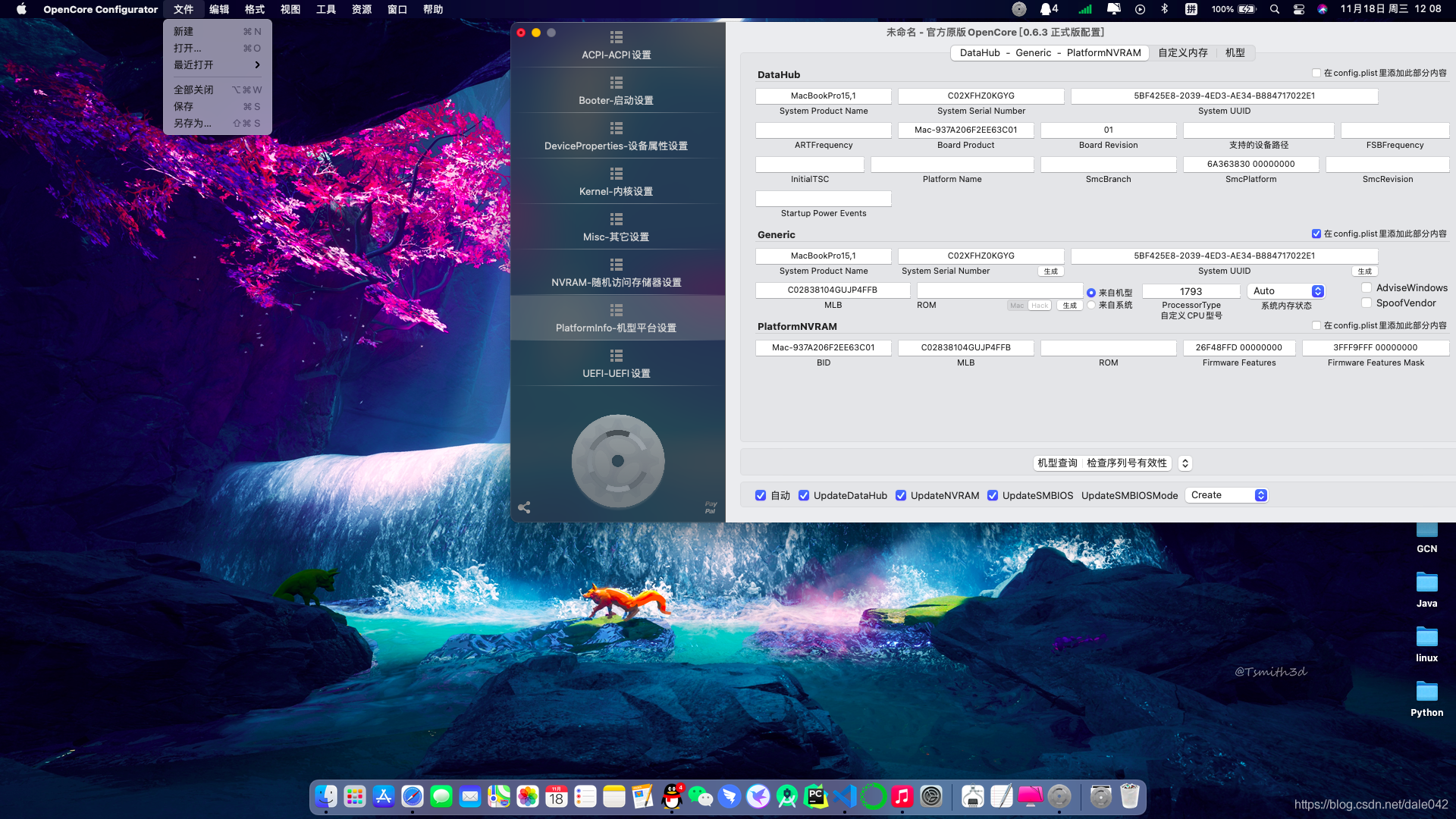Select the NVRAM section icon
Screen dimensions: 1456x819
coord(617,265)
